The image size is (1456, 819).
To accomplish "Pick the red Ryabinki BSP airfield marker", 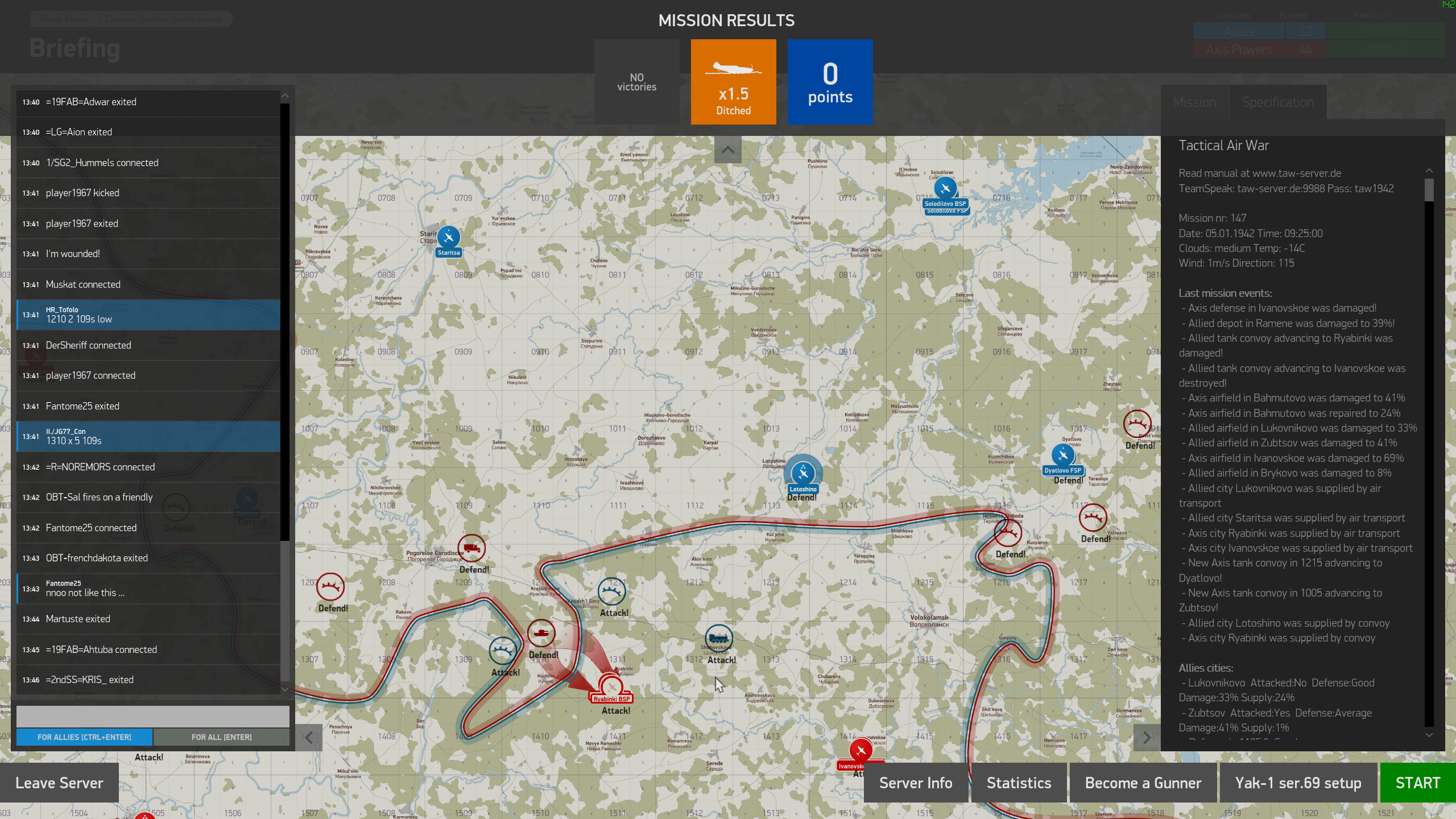I will (x=611, y=686).
